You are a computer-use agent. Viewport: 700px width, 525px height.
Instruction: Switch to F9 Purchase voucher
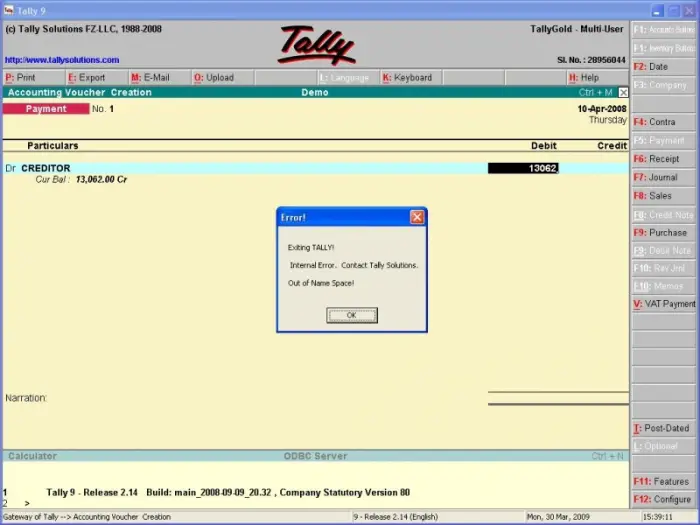click(664, 233)
